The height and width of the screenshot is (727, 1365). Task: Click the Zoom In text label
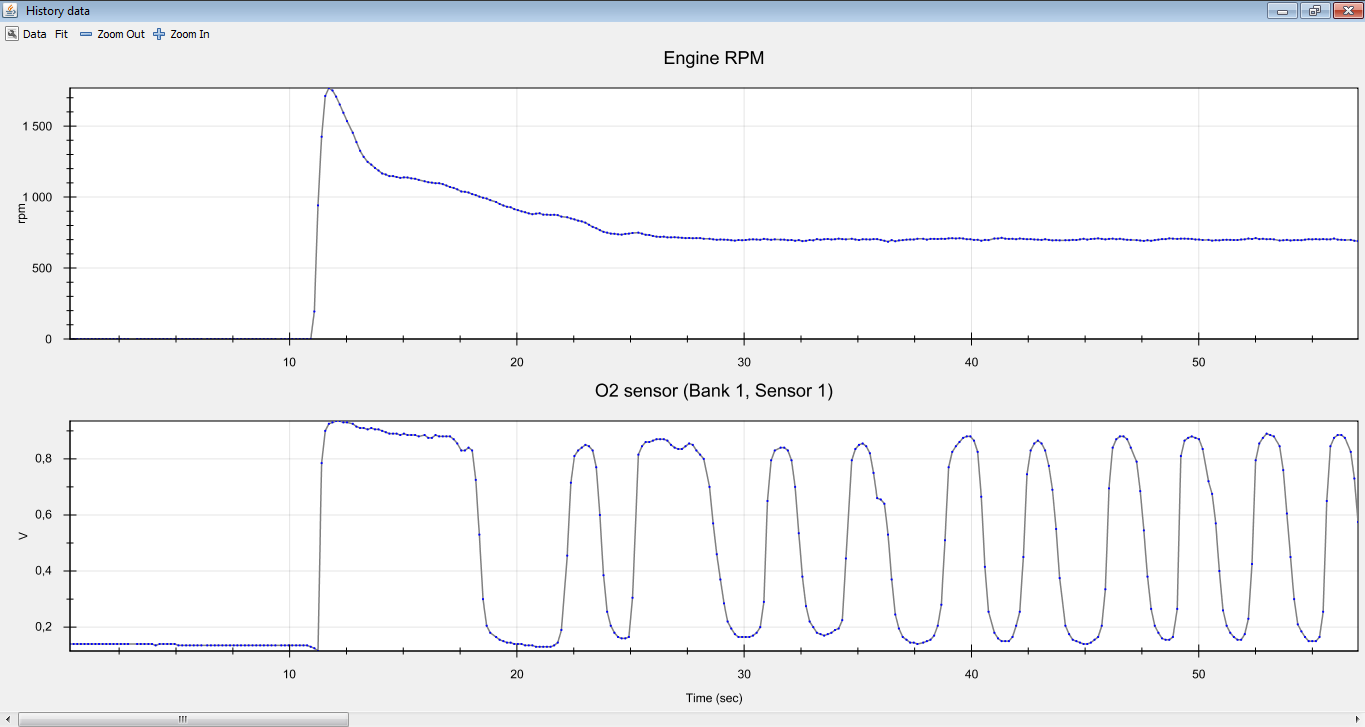pos(190,34)
